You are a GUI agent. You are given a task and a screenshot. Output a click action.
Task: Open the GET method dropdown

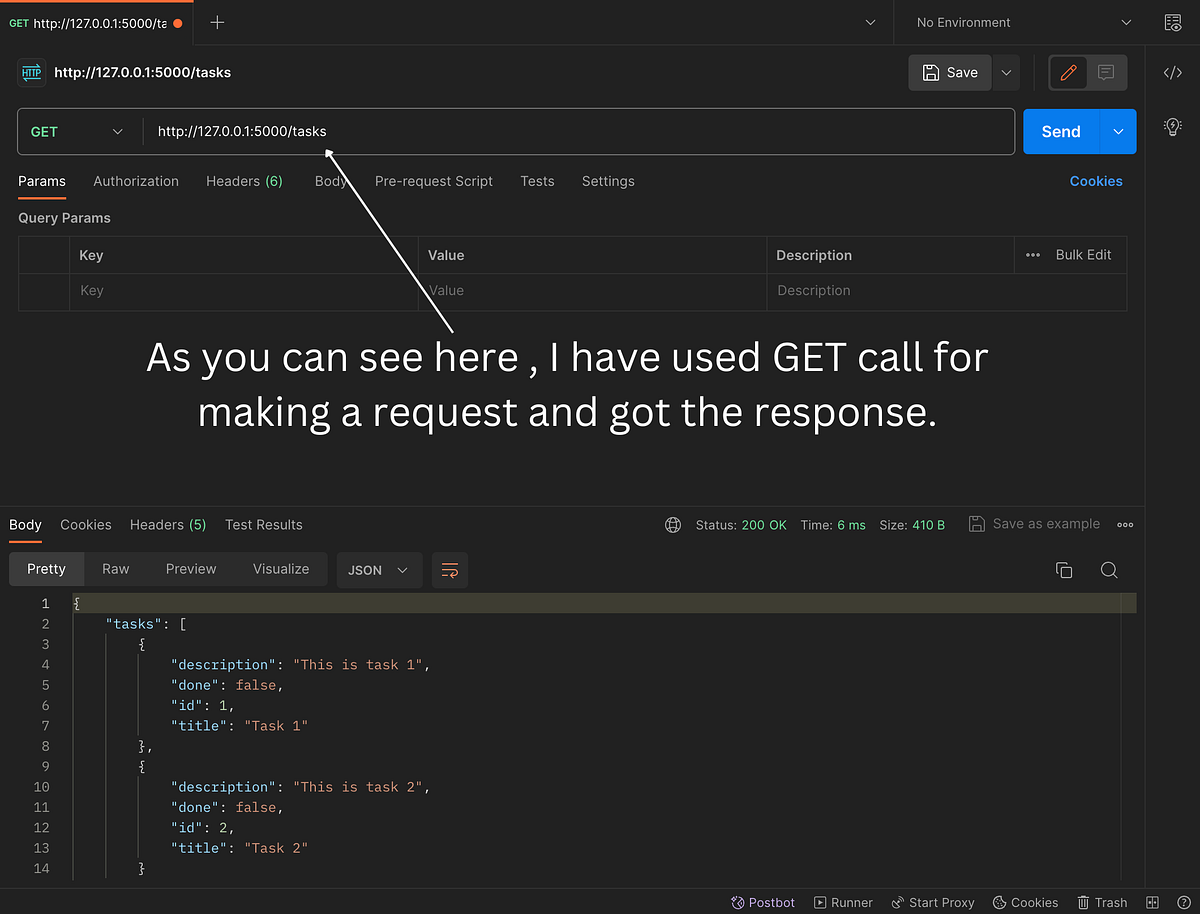click(77, 132)
